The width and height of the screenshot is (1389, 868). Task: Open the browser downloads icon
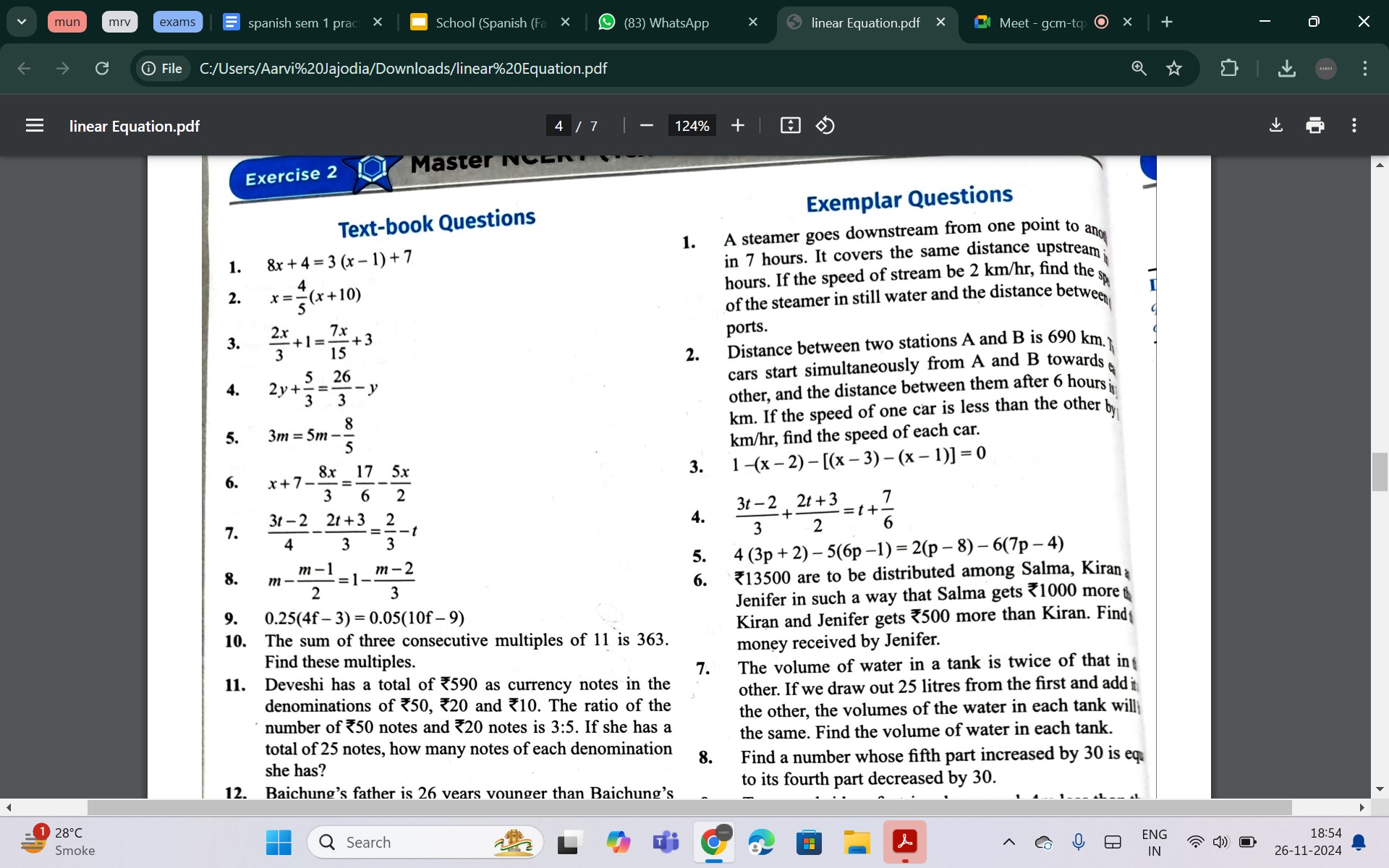[x=1287, y=68]
